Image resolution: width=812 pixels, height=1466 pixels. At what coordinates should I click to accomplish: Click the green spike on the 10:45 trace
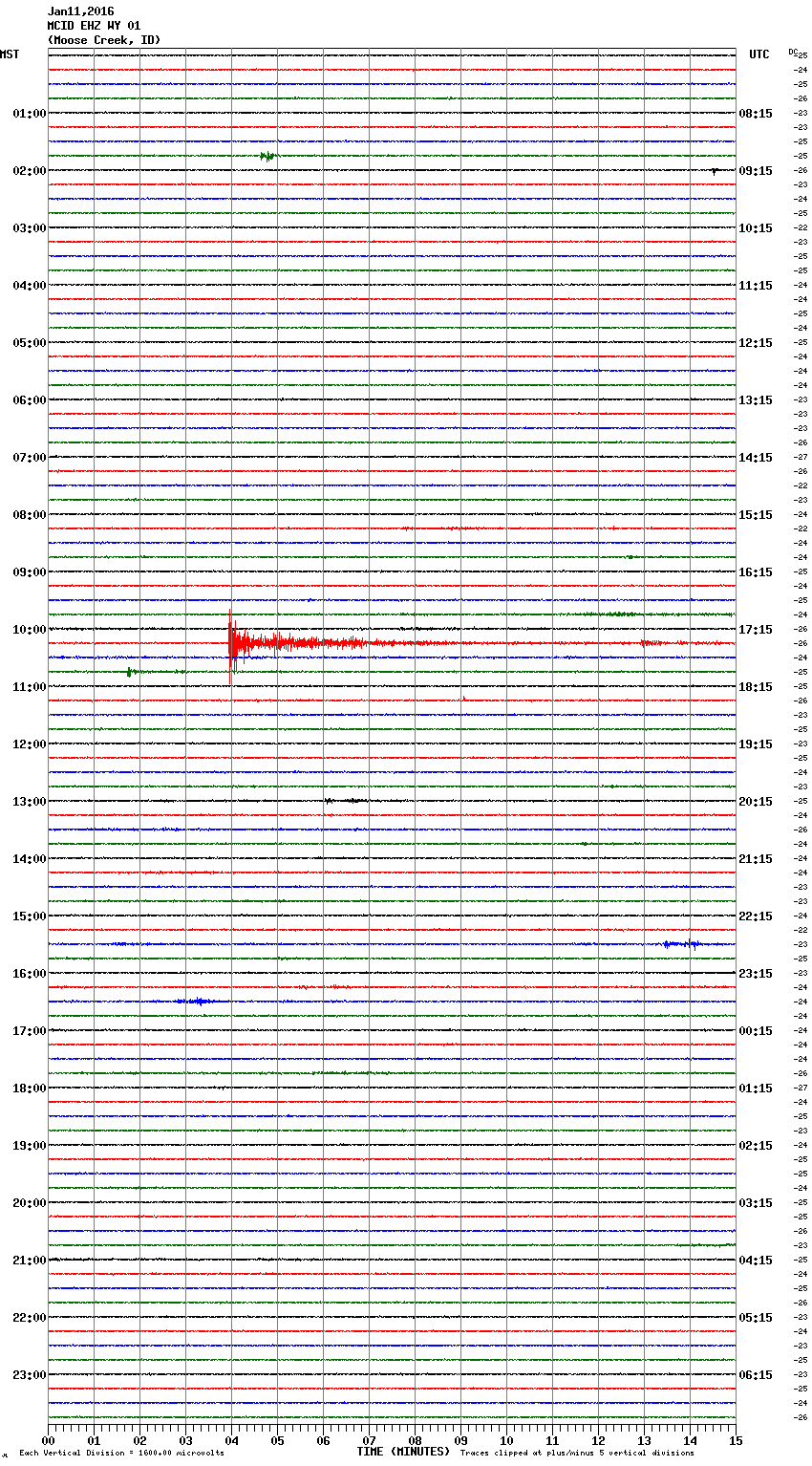[129, 672]
